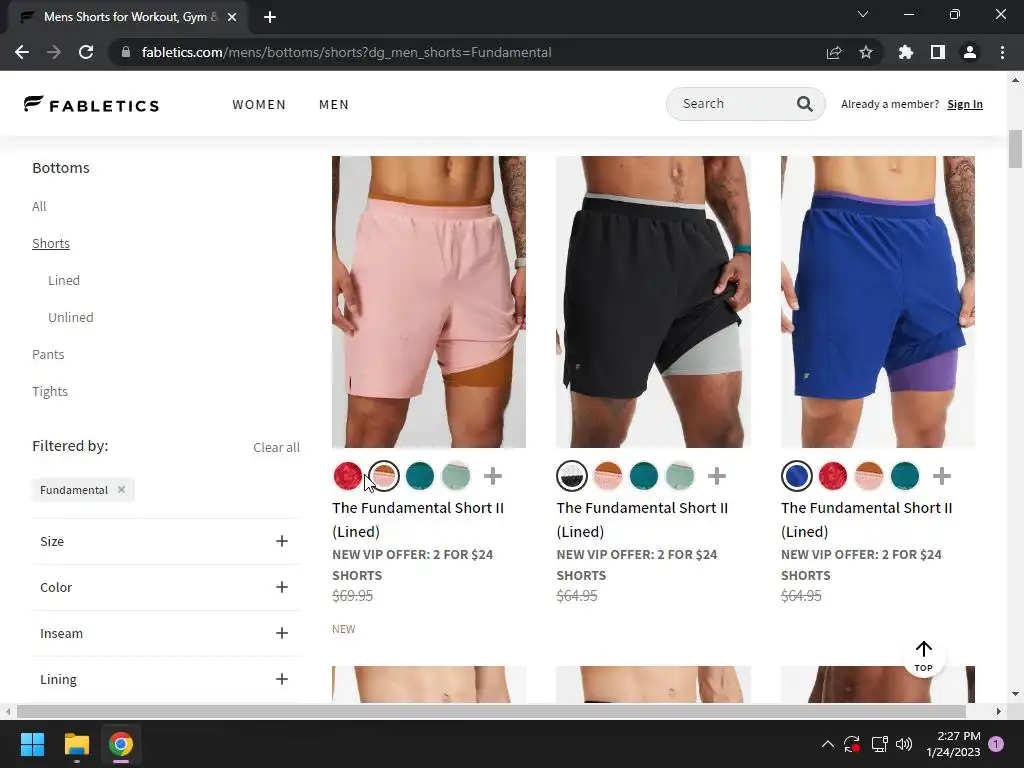
Task: Open the pink Fundamental Short II title link
Action: pyautogui.click(x=418, y=519)
